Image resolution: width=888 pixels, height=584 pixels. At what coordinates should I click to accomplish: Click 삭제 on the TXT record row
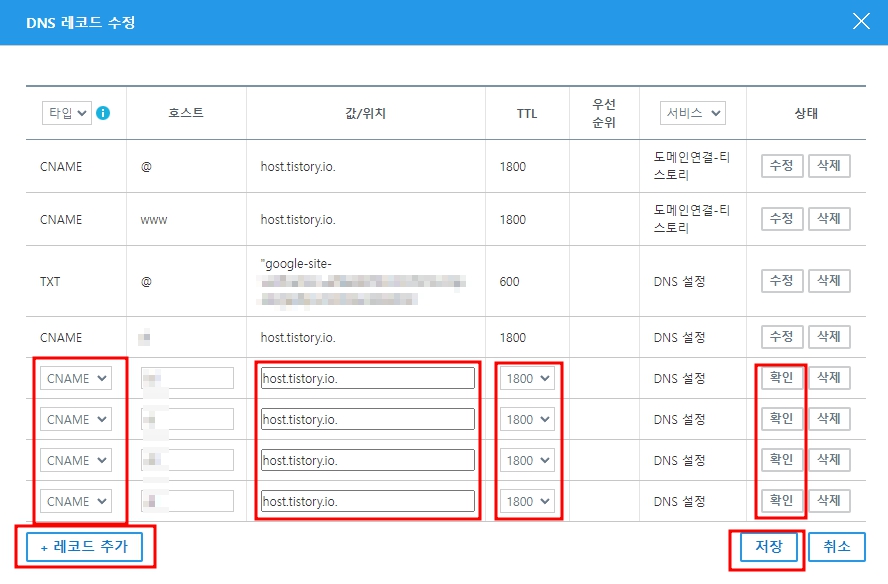click(x=830, y=281)
